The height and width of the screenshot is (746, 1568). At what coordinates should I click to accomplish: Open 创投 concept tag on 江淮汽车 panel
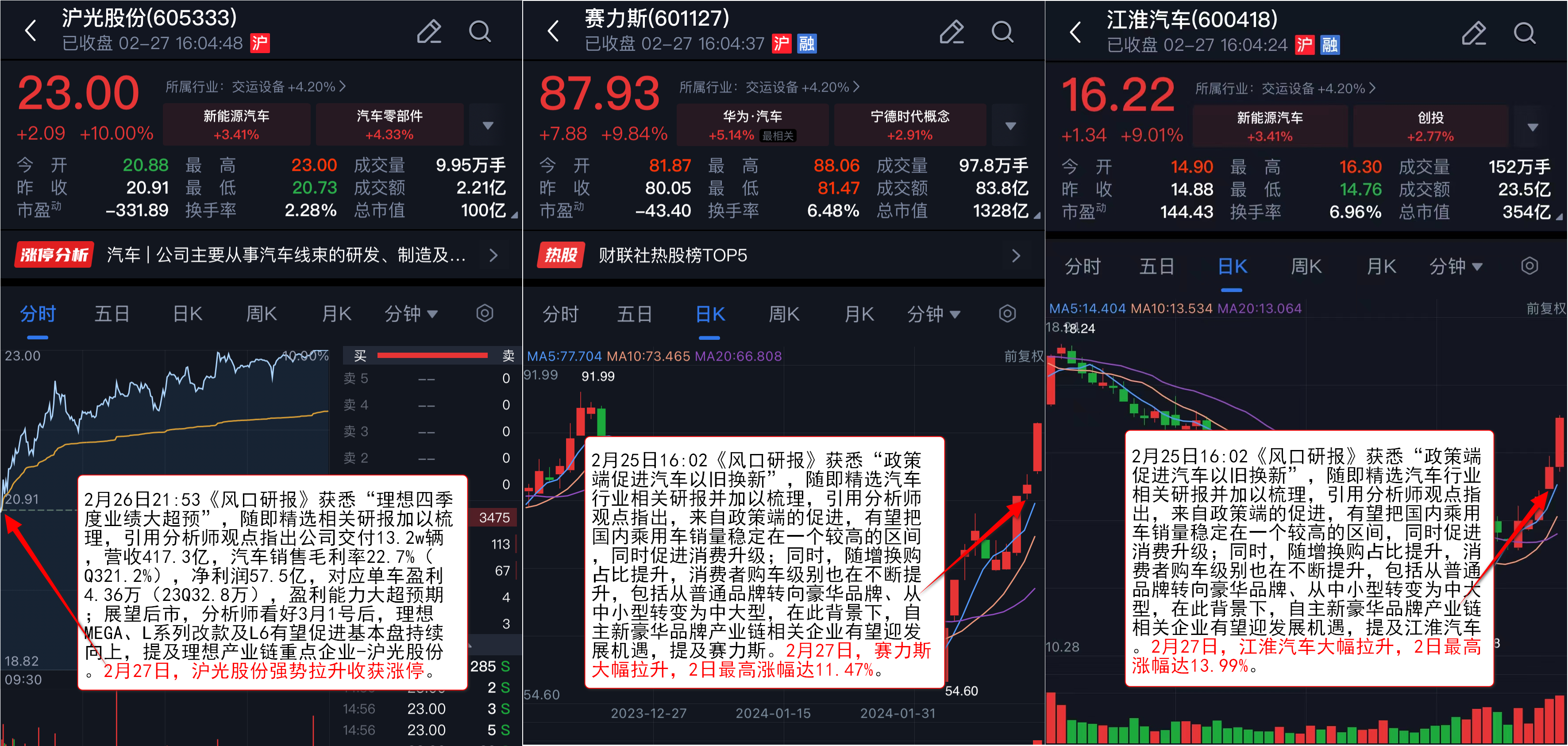coord(1430,127)
